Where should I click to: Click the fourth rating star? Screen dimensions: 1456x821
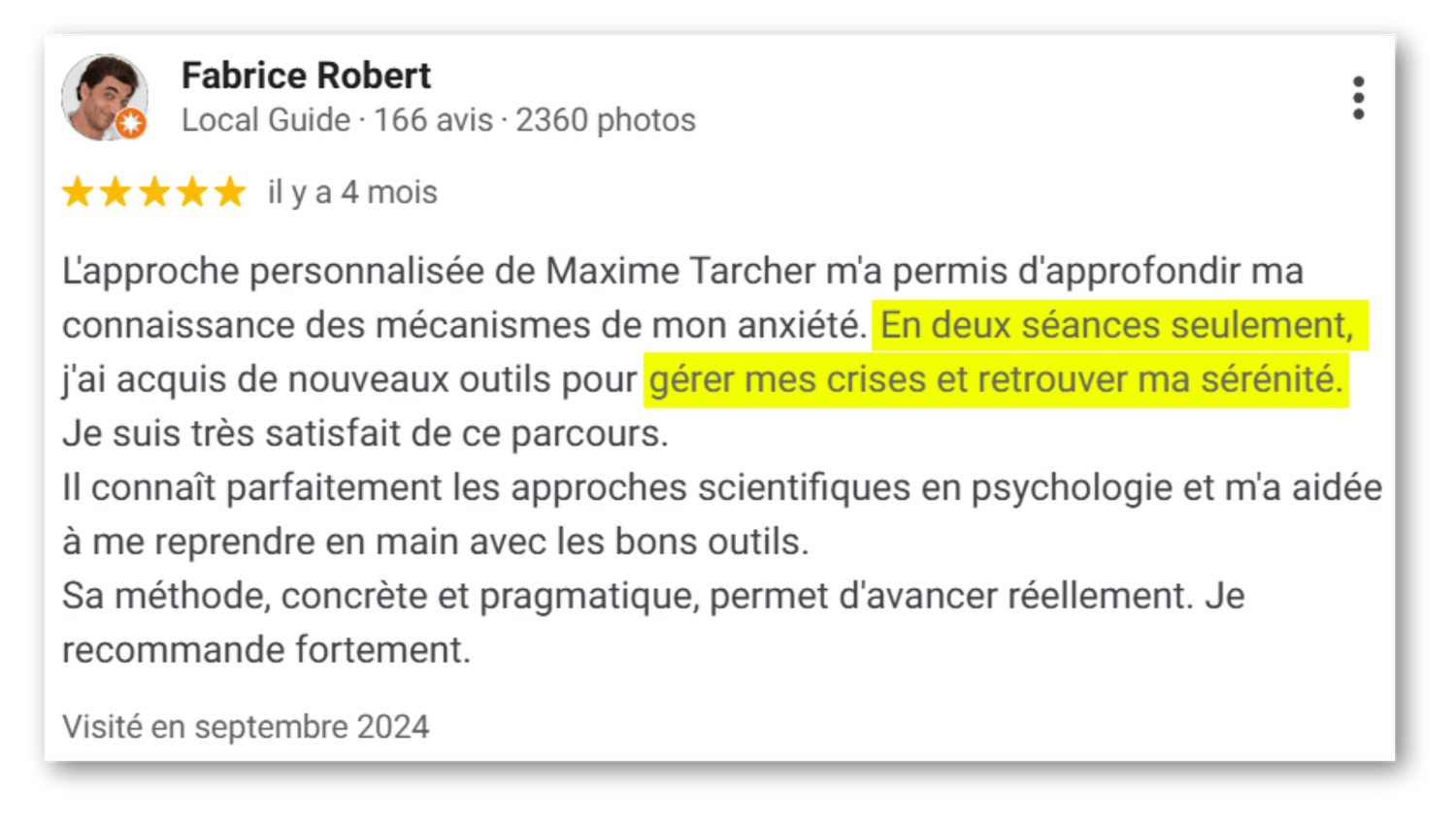click(x=192, y=192)
